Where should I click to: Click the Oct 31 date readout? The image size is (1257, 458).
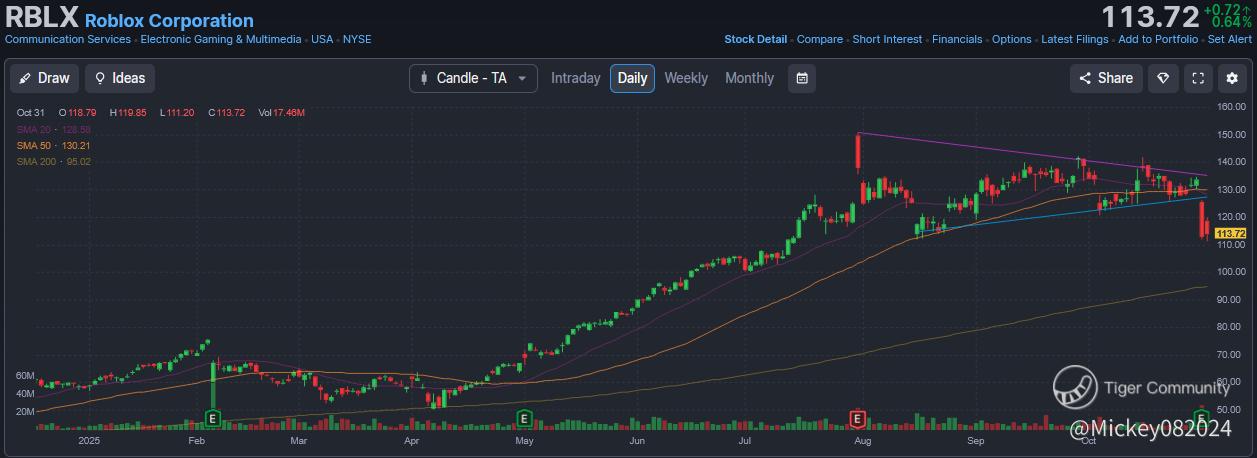pyautogui.click(x=31, y=113)
